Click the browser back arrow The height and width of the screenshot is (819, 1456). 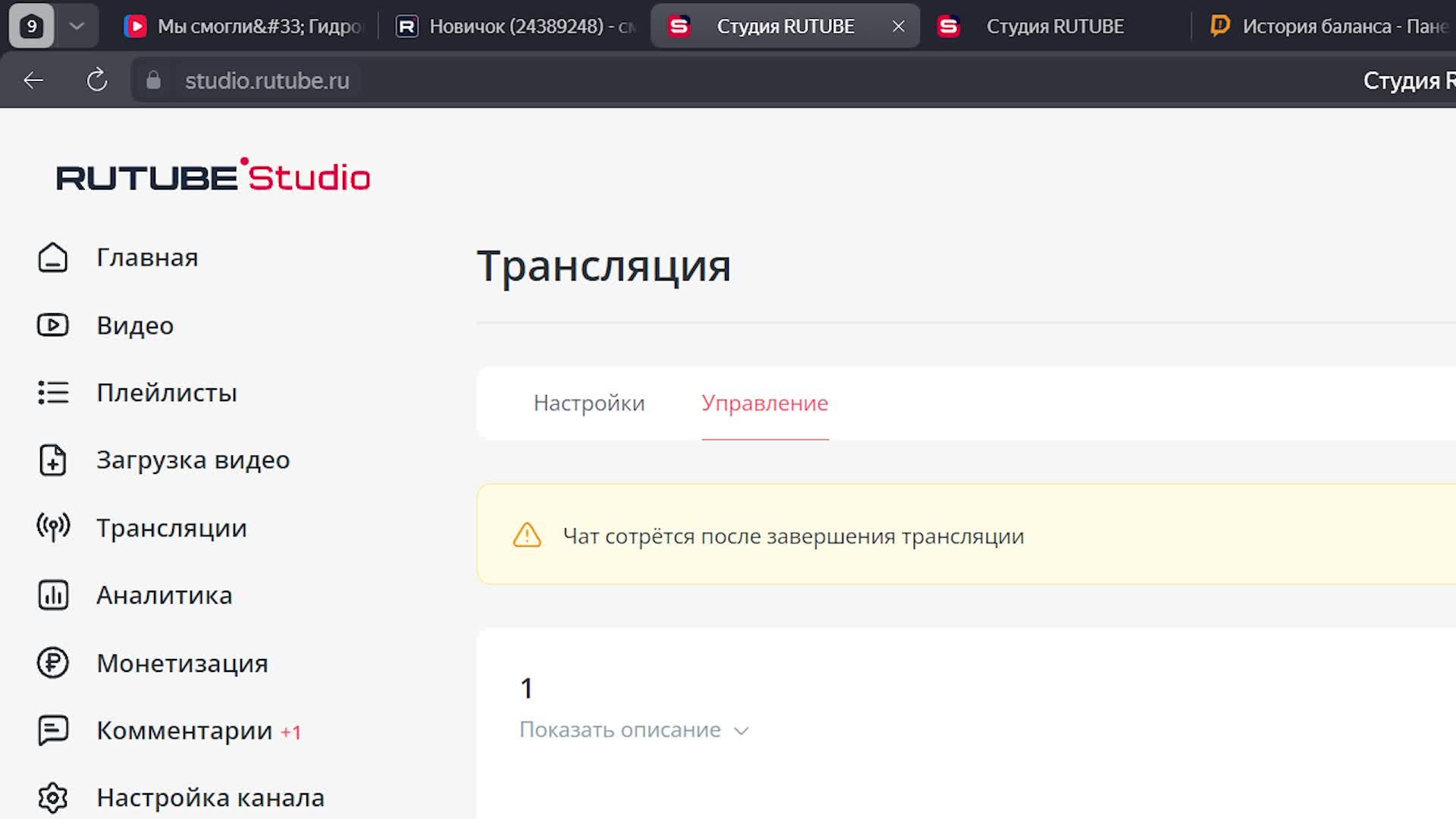[x=33, y=80]
